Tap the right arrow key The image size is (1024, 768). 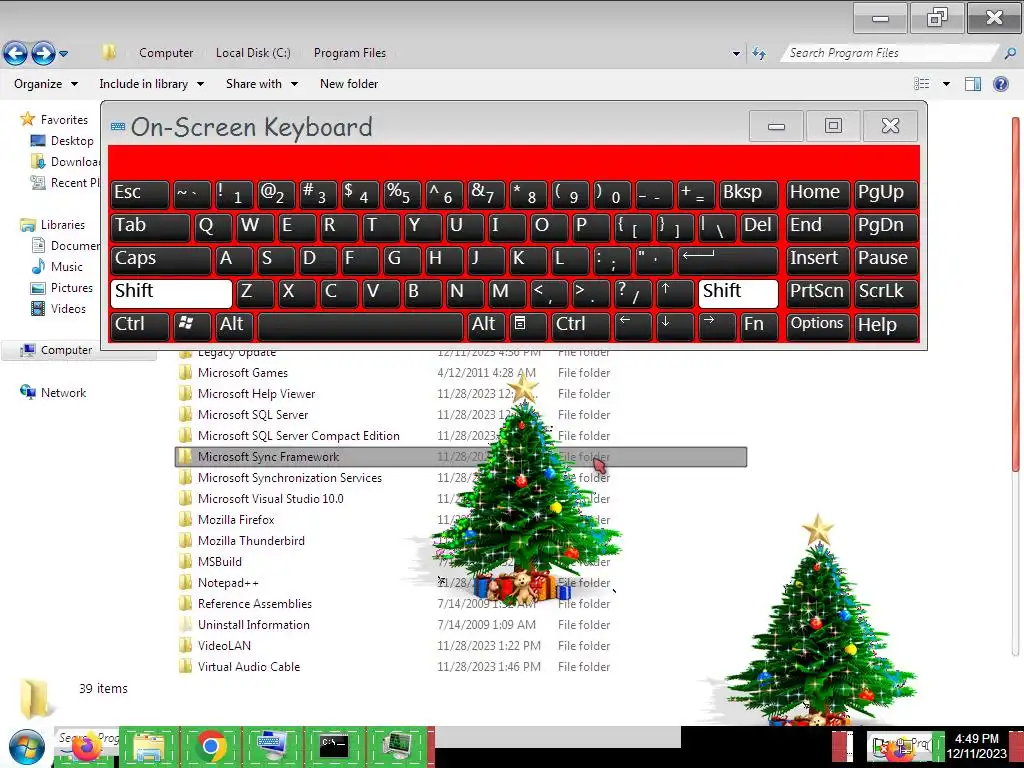click(x=716, y=325)
